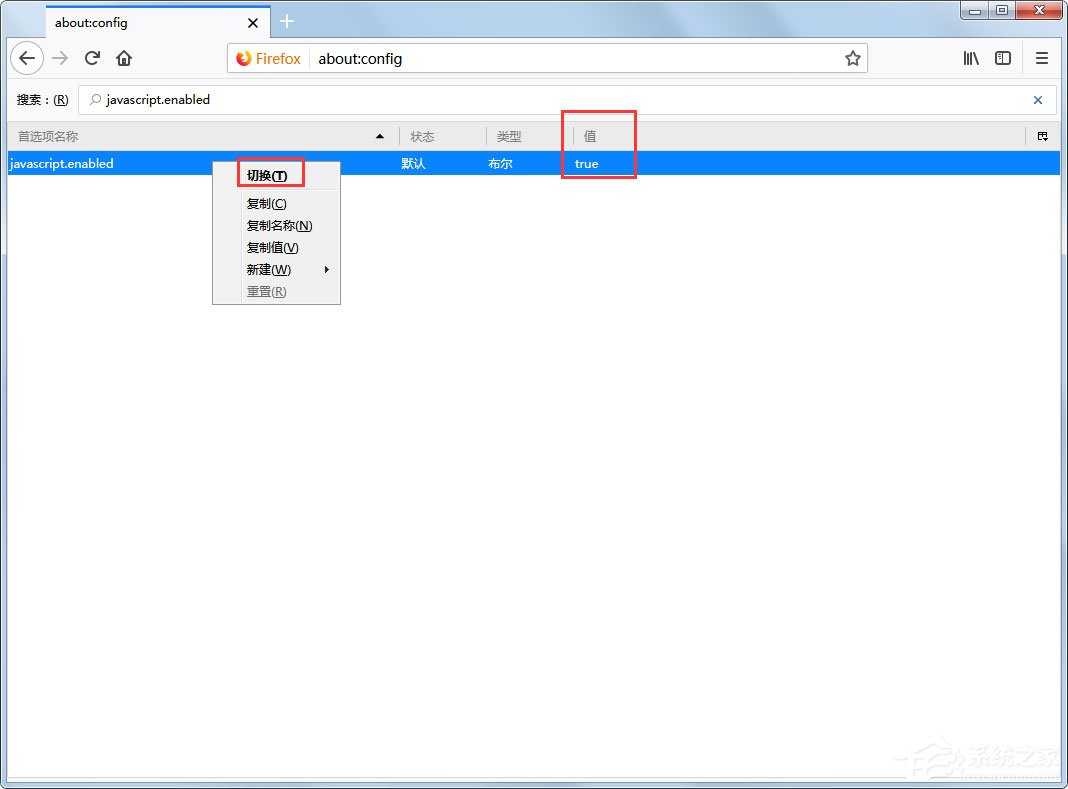The image size is (1068, 789).
Task: Reload the about:config page
Action: coord(92,58)
